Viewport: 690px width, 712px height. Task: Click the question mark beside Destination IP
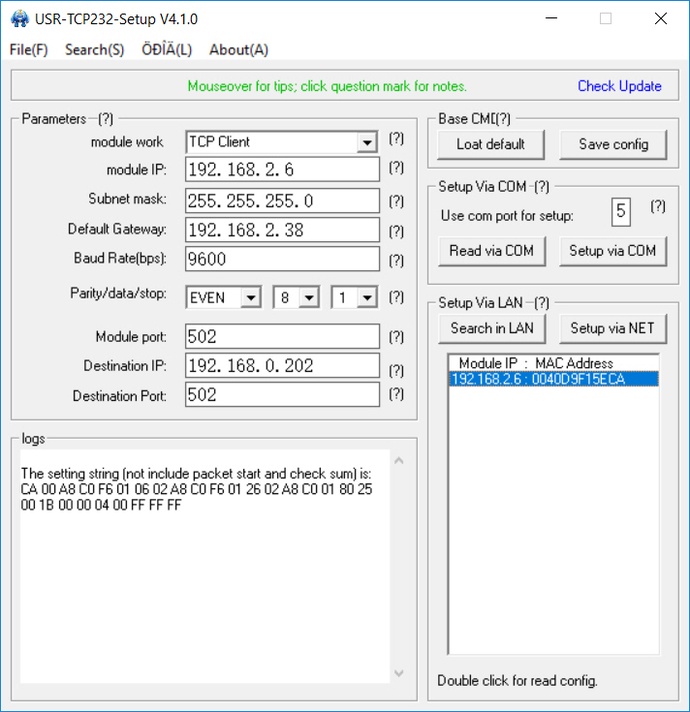pyautogui.click(x=396, y=371)
